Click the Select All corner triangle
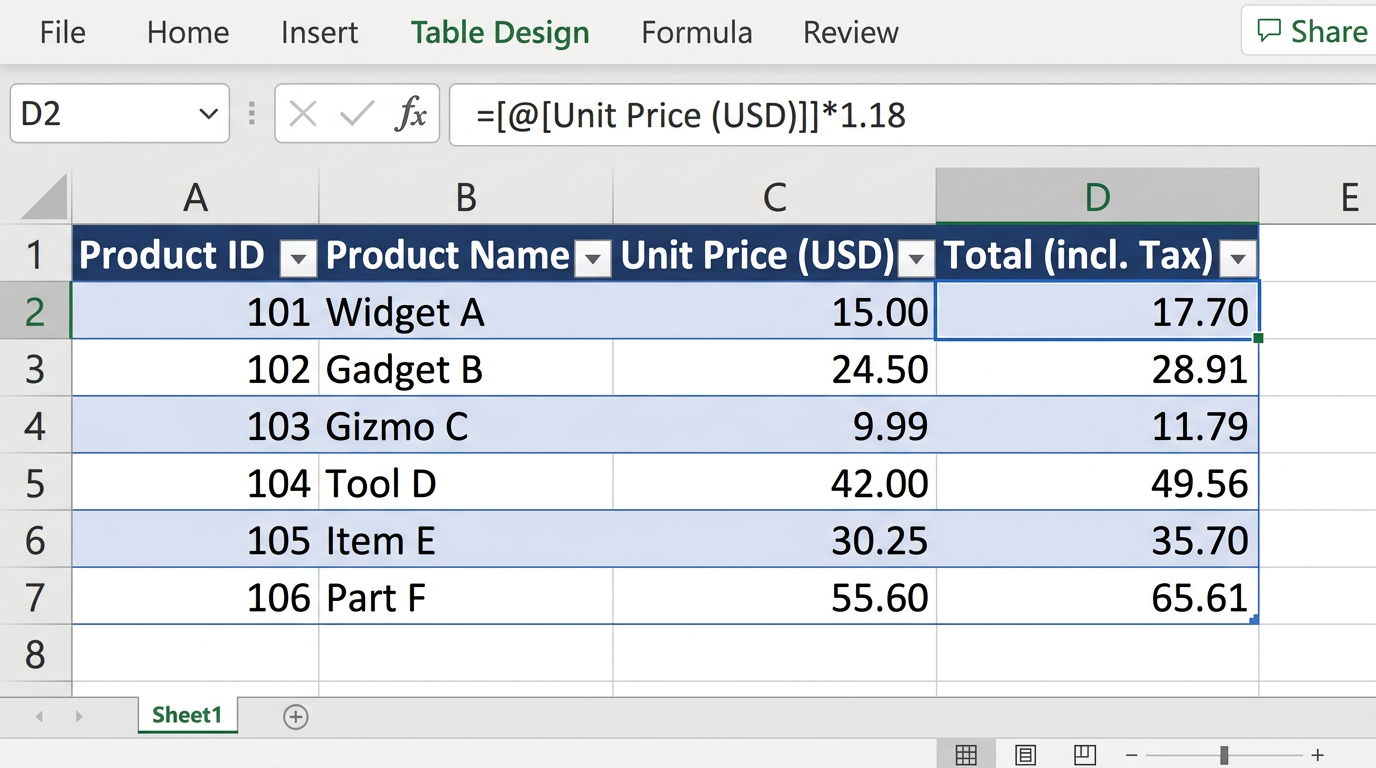This screenshot has height=768, width=1376. [46, 197]
